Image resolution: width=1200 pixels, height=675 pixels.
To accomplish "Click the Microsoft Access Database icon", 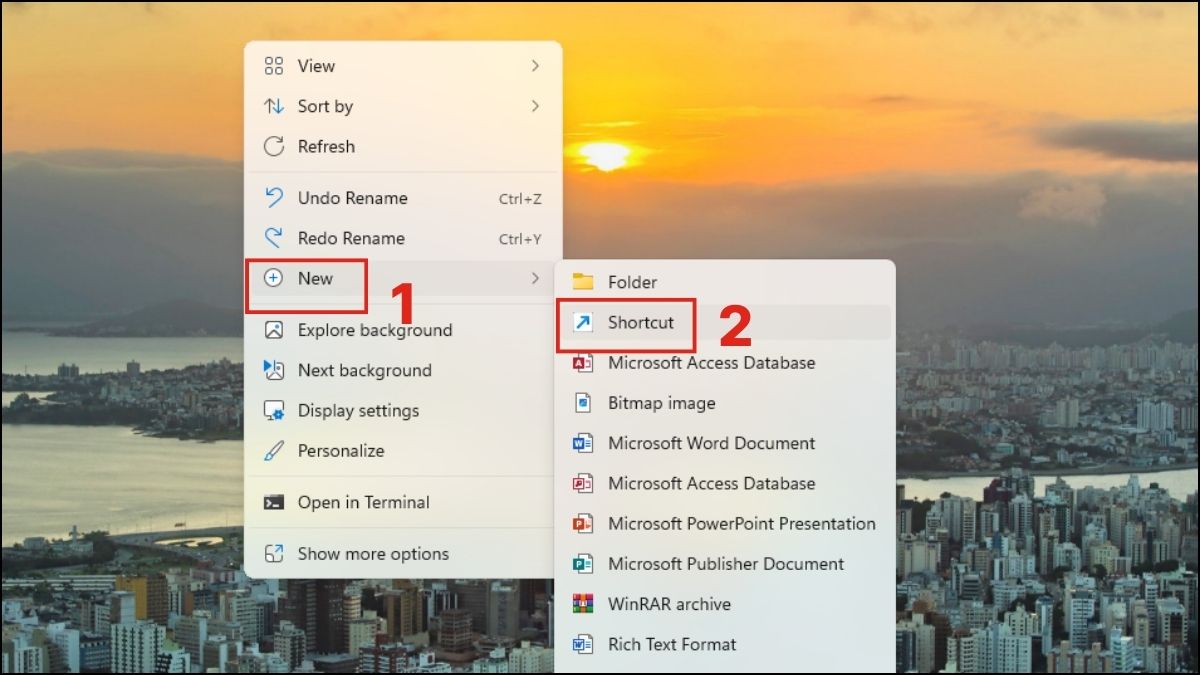I will pos(584,362).
